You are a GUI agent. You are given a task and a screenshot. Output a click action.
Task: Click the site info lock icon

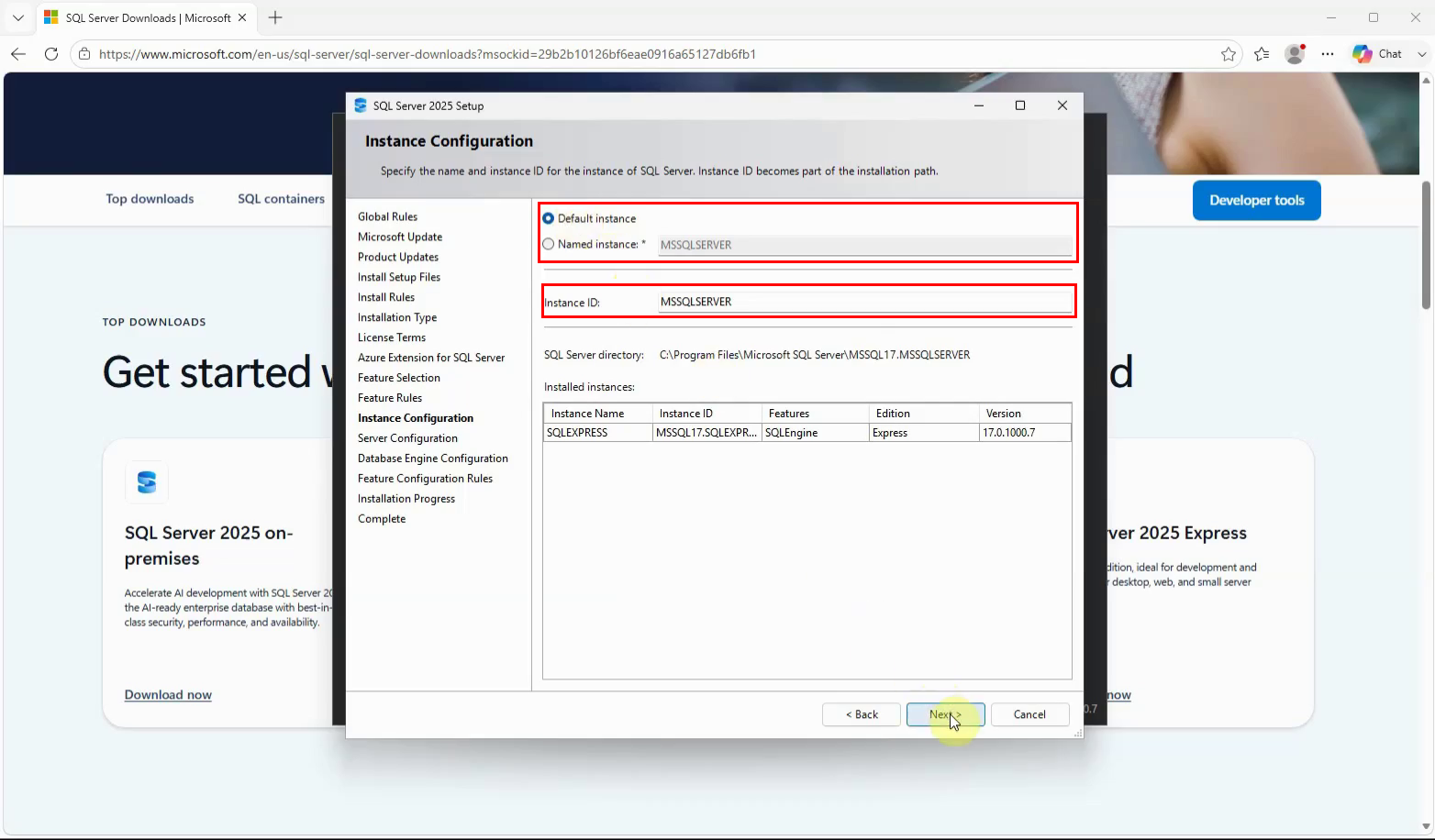pyautogui.click(x=84, y=54)
